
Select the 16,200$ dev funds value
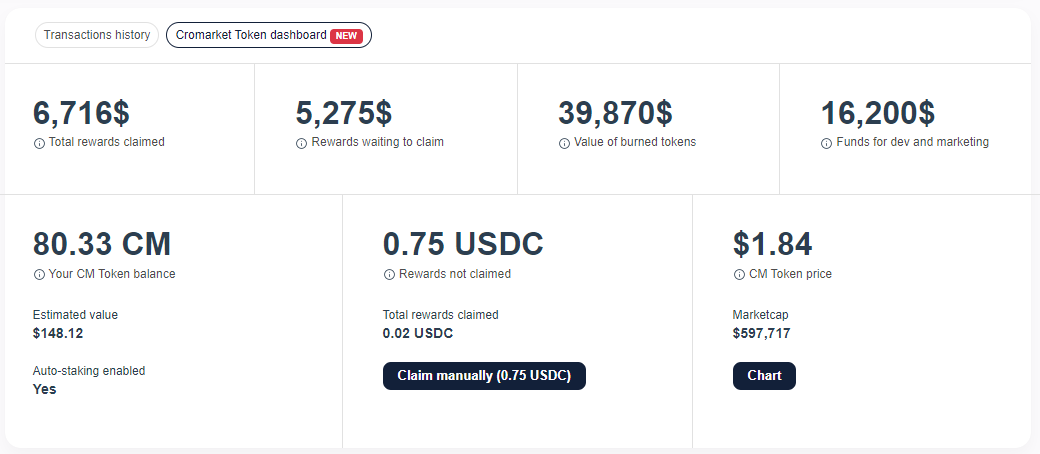click(x=878, y=113)
